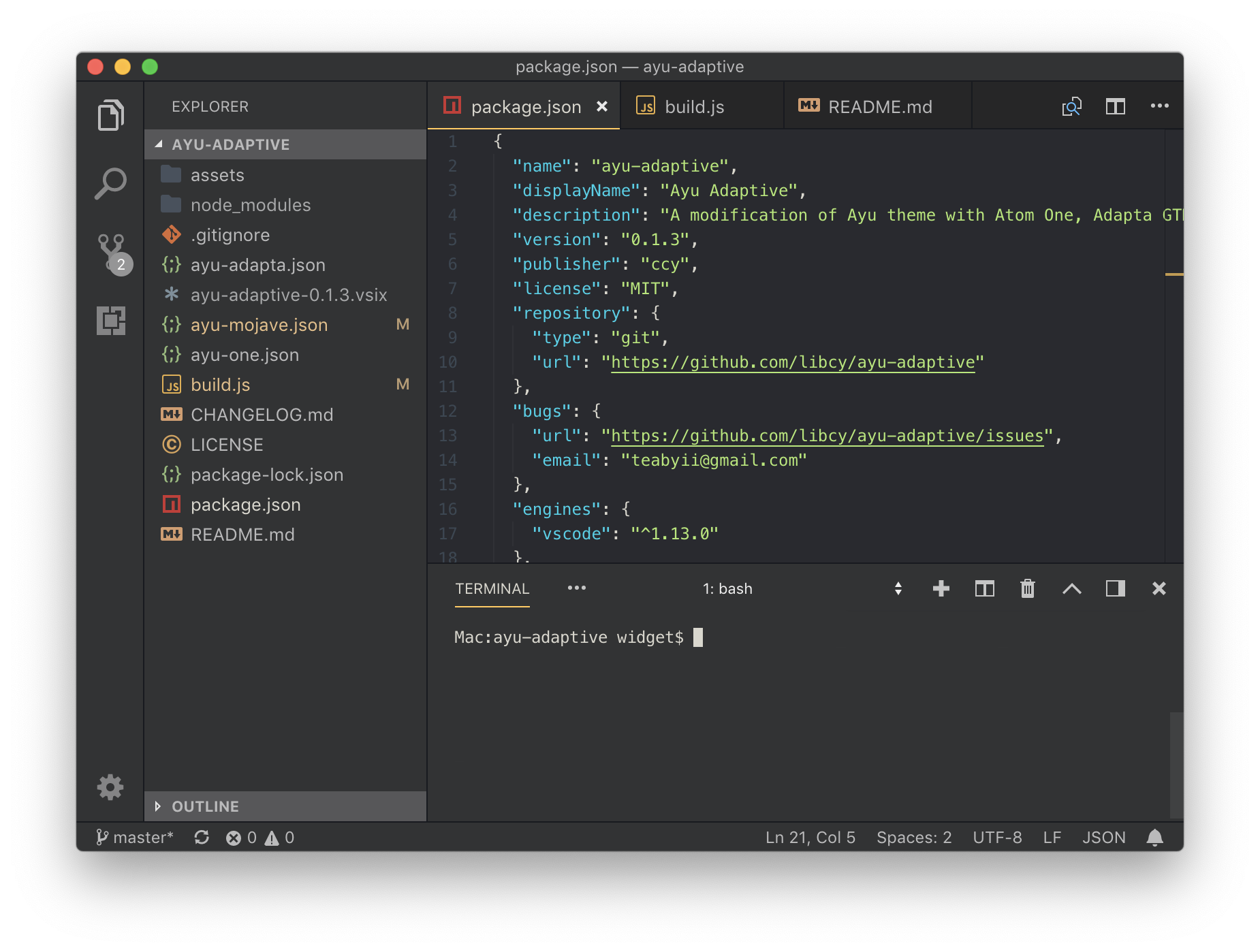1260x952 pixels.
Task: Open build.js from the explorer tree
Action: click(285, 385)
